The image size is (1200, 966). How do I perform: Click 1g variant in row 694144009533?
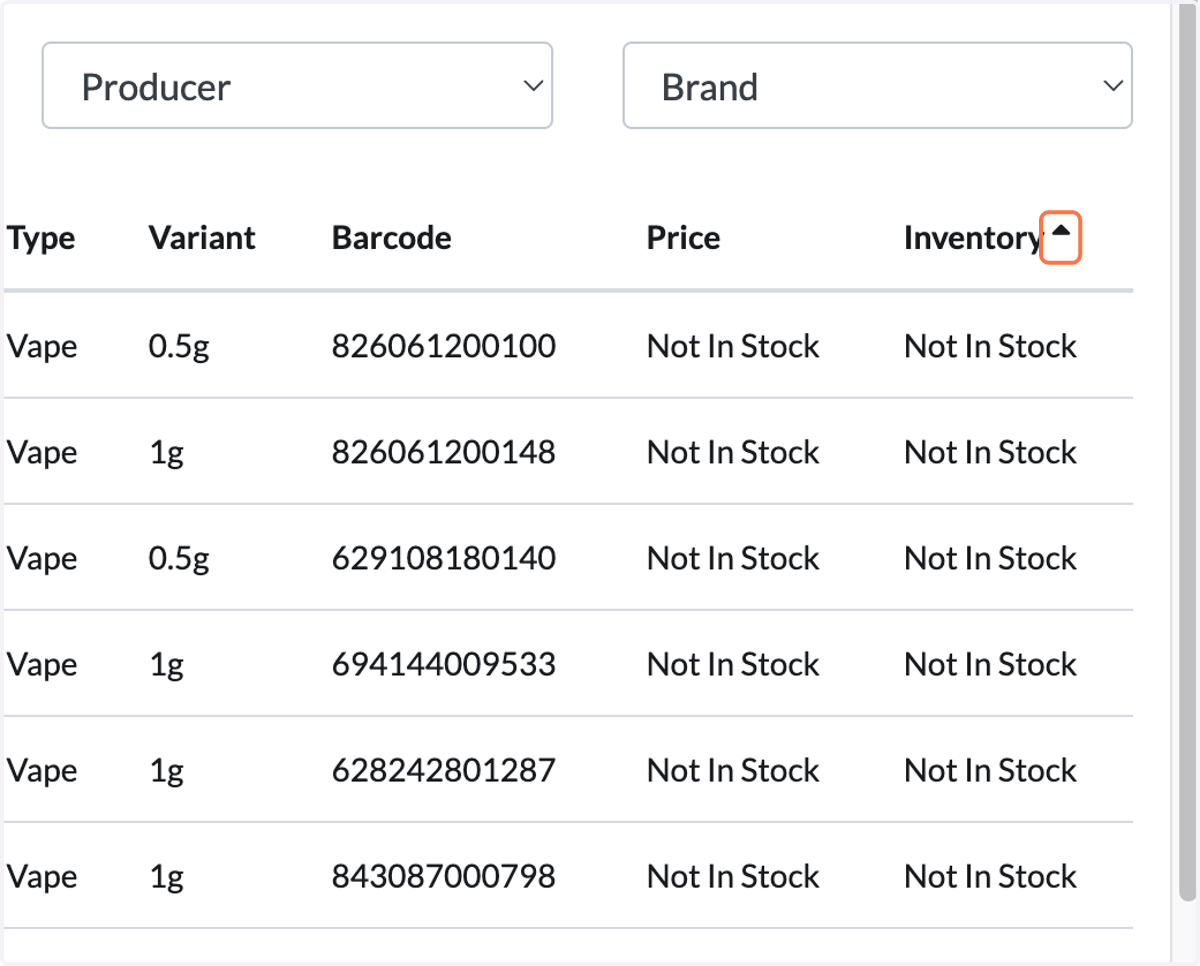coord(167,665)
